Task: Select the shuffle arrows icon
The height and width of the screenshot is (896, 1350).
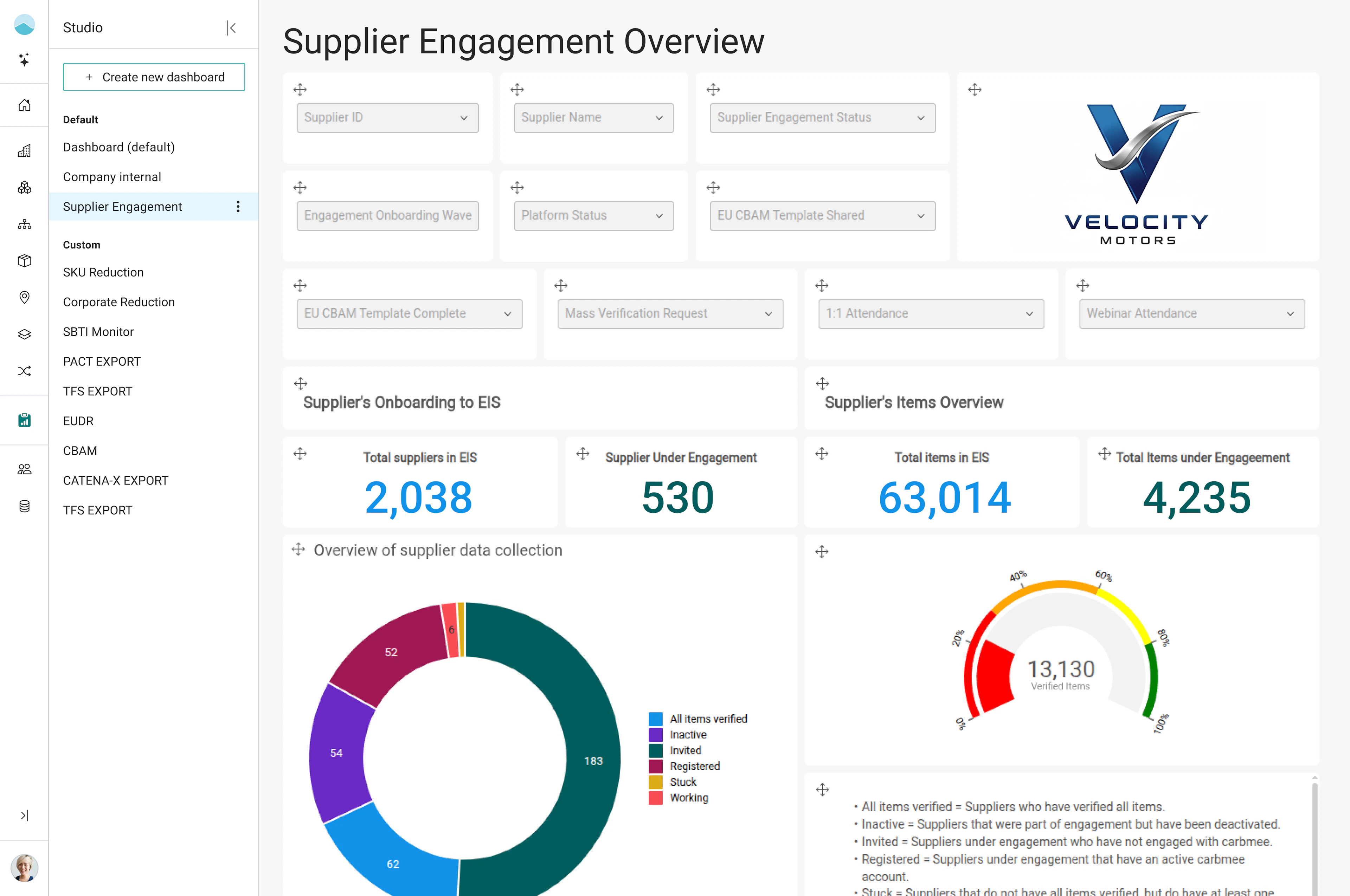Action: point(24,371)
